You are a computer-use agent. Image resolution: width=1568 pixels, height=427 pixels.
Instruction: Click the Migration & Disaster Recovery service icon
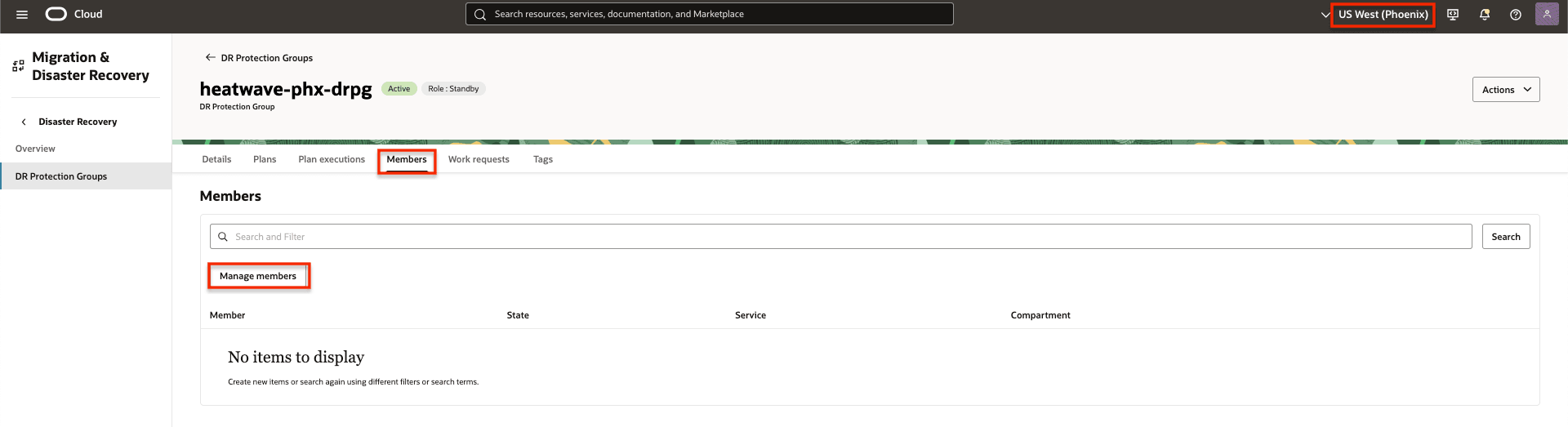point(18,66)
